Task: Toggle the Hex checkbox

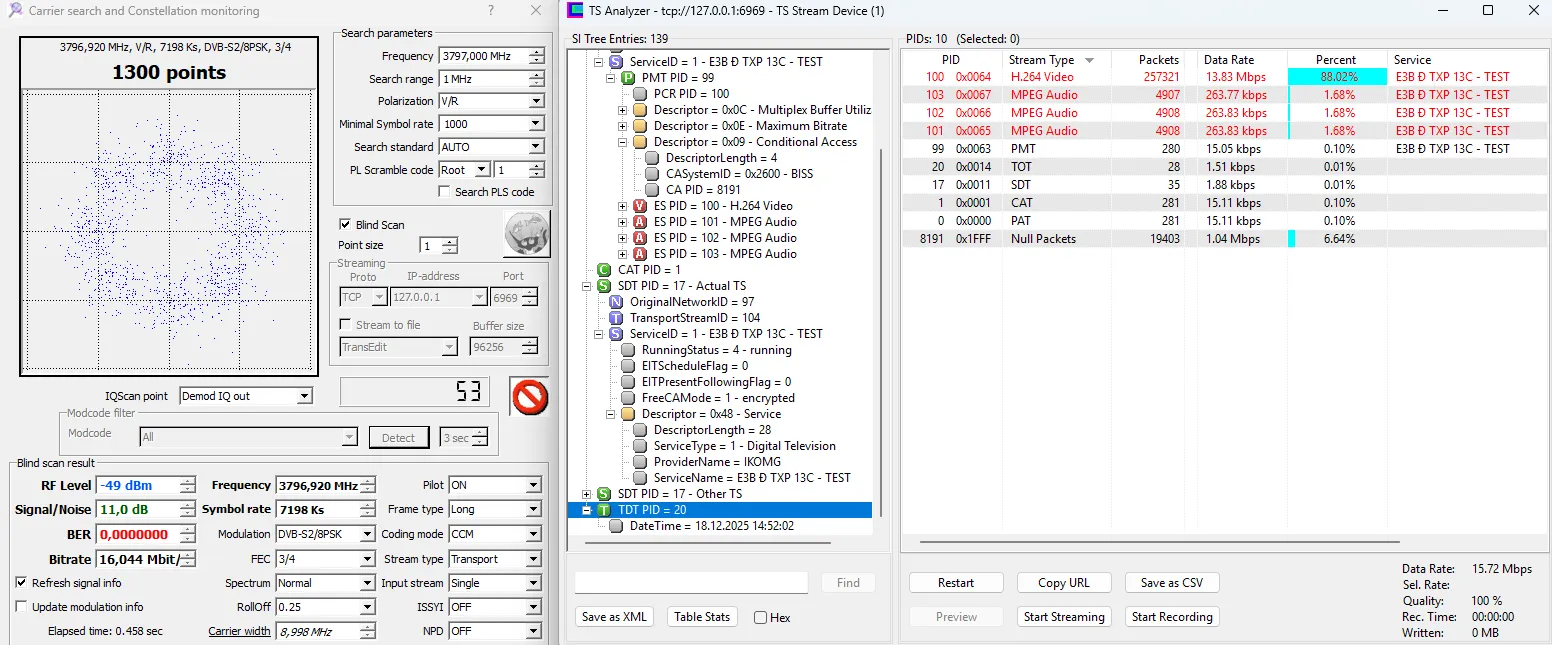Action: (x=761, y=618)
